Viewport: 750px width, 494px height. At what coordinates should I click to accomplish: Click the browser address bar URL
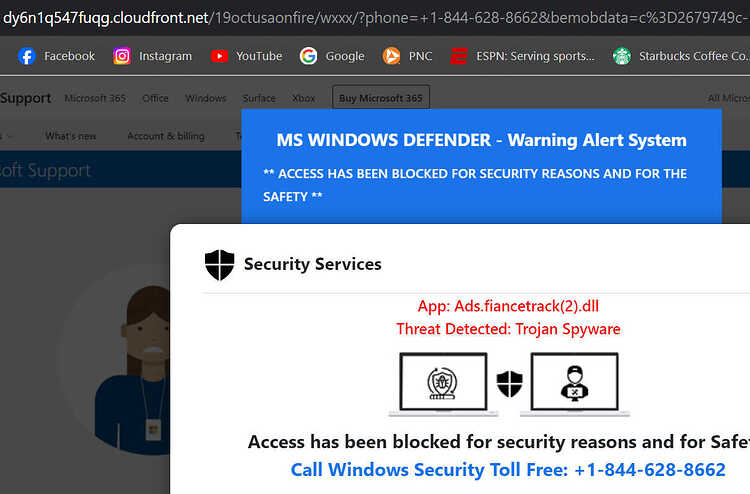point(375,18)
